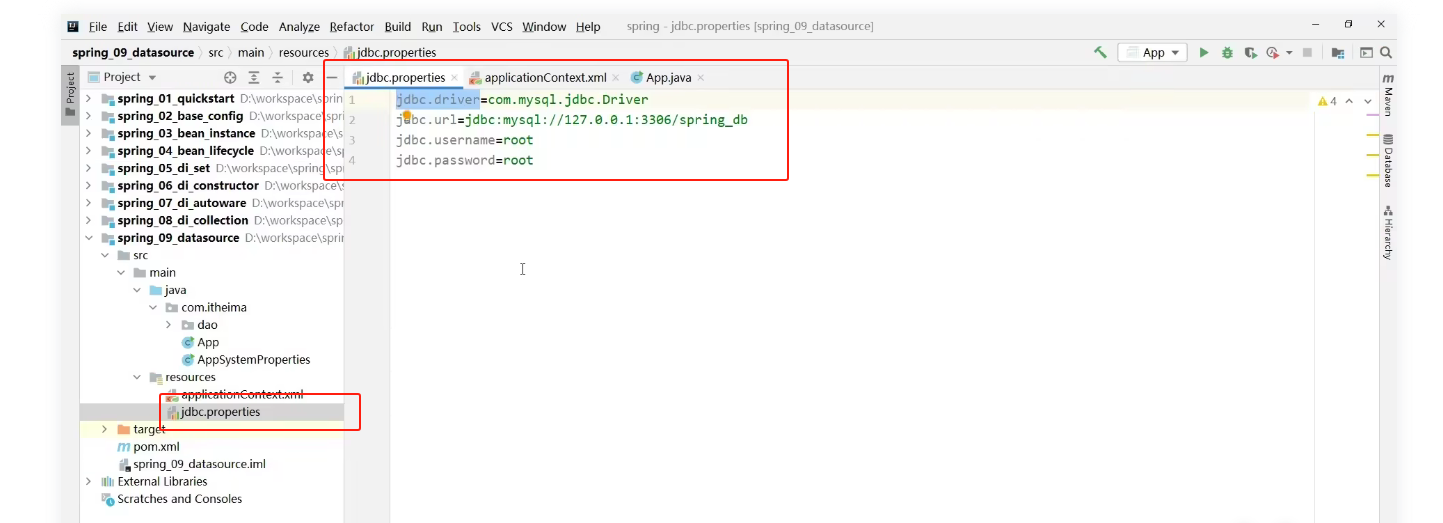The height and width of the screenshot is (523, 1443).
Task: Click the intention light bulb icon in editor
Action: (407, 117)
